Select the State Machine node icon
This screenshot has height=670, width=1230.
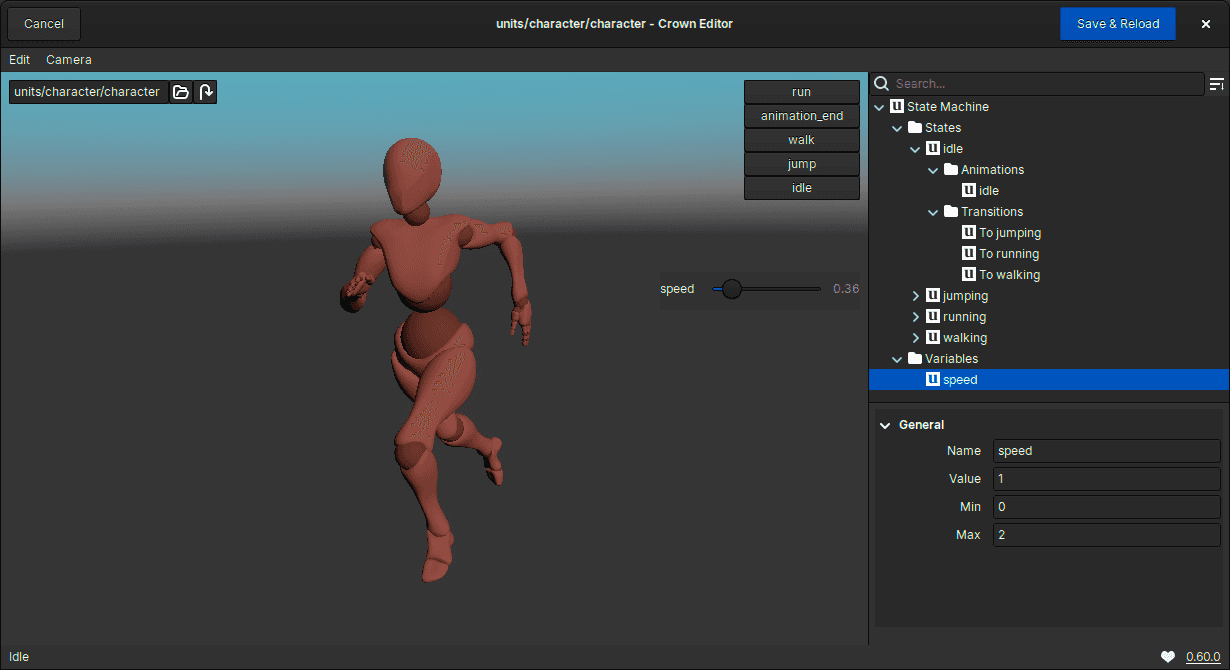(897, 107)
